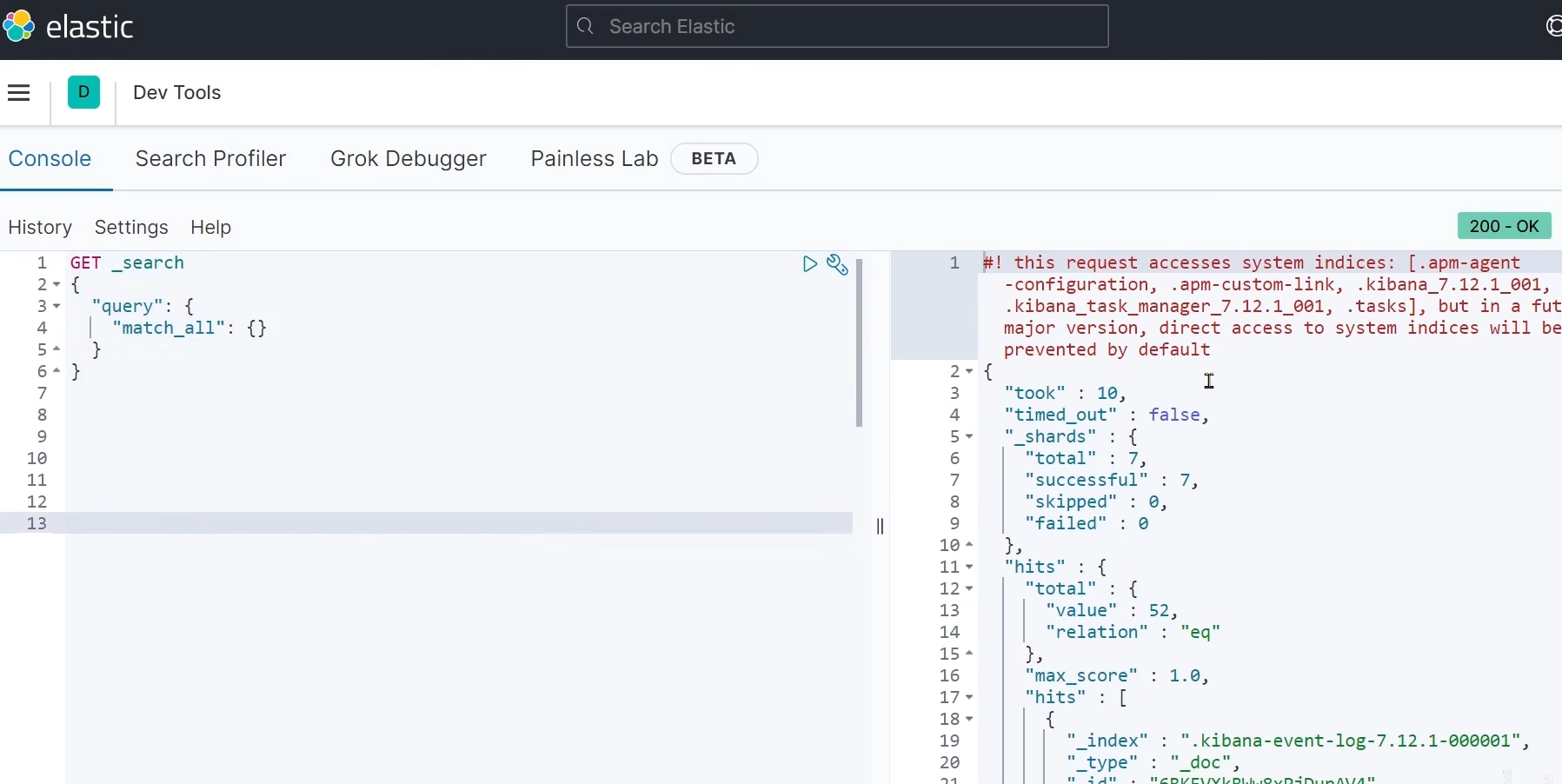Toggle fold marker at response line 15

(969, 654)
